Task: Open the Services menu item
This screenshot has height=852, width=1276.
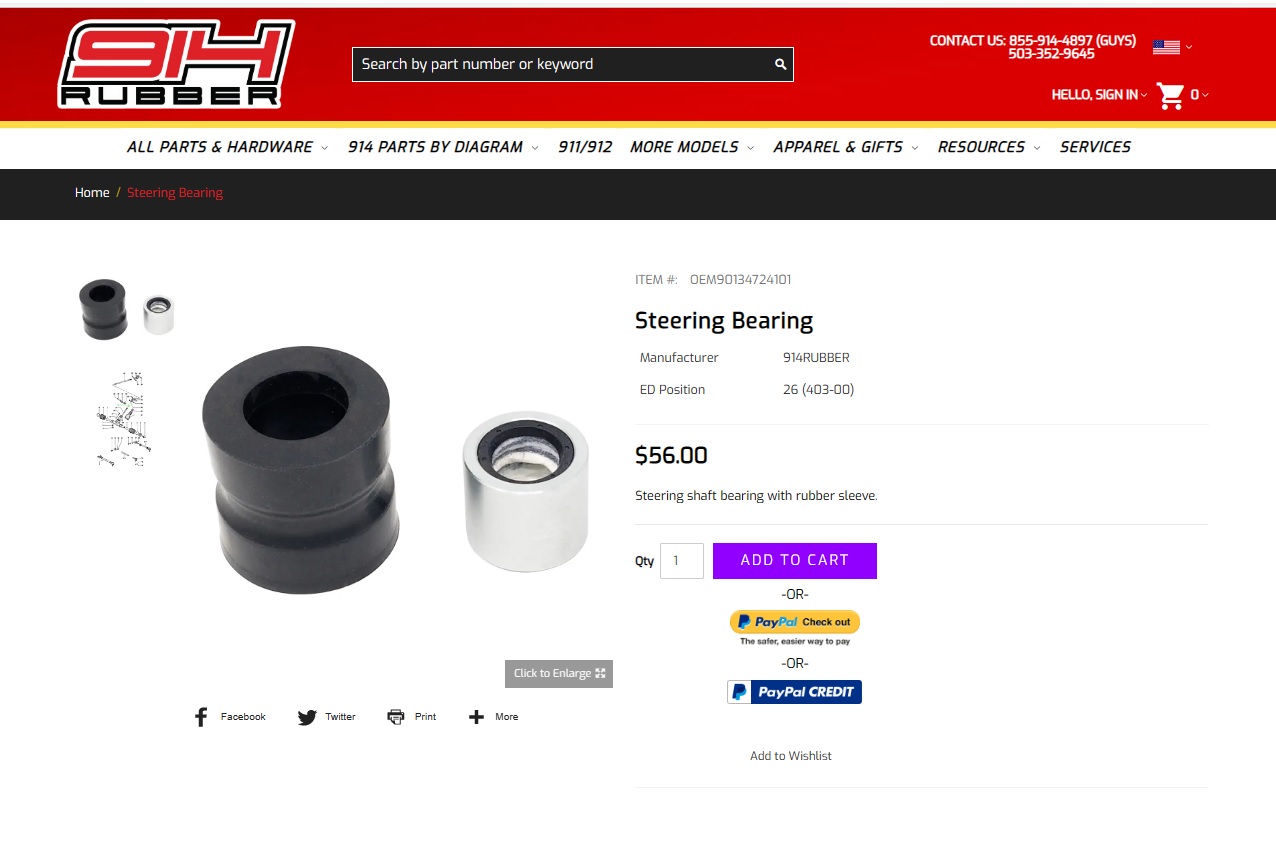Action: tap(1095, 147)
